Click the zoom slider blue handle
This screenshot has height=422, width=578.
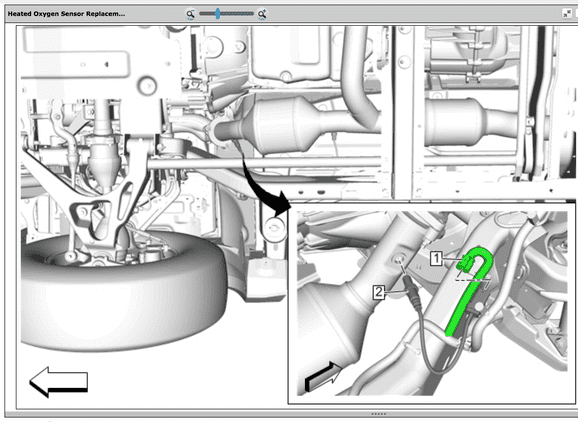218,14
